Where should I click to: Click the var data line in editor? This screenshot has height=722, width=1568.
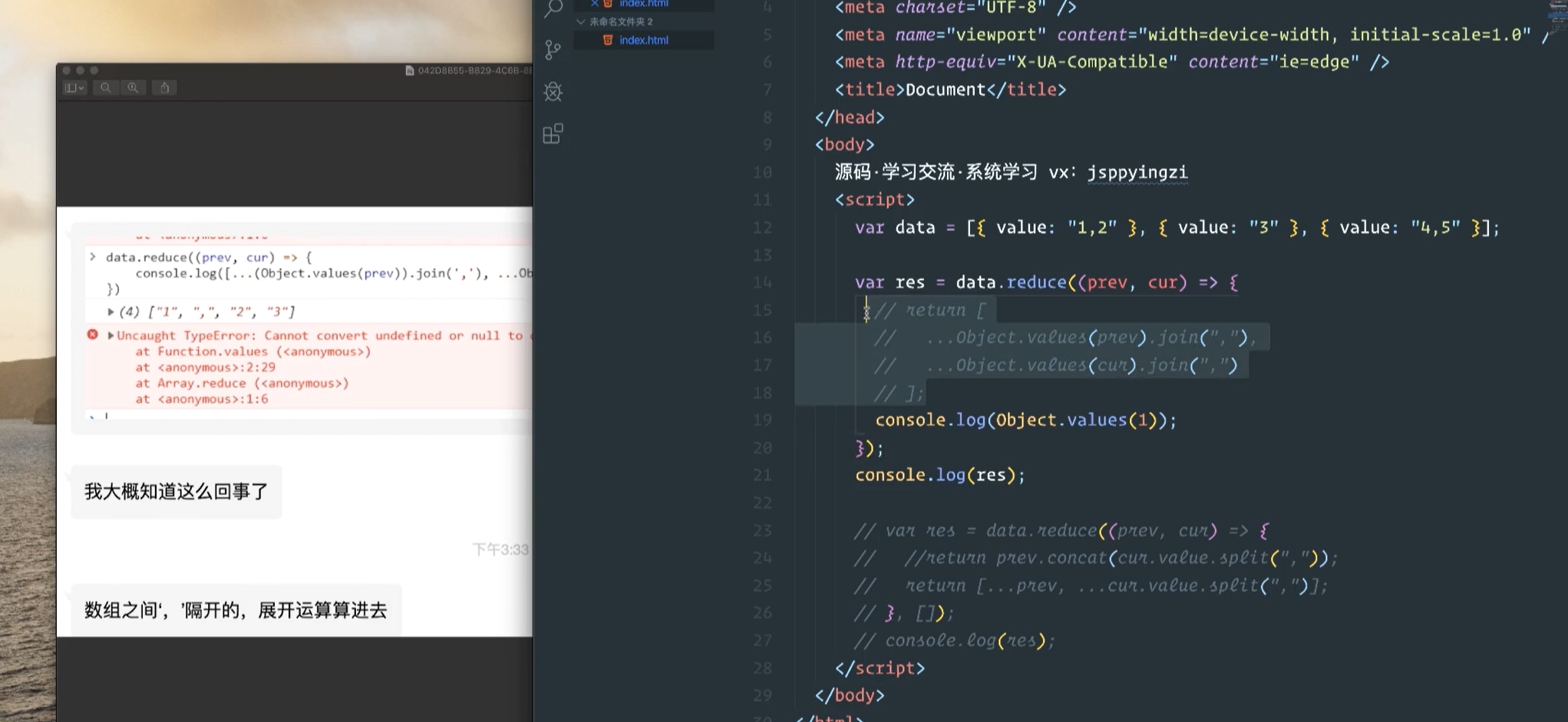[x=1177, y=228]
